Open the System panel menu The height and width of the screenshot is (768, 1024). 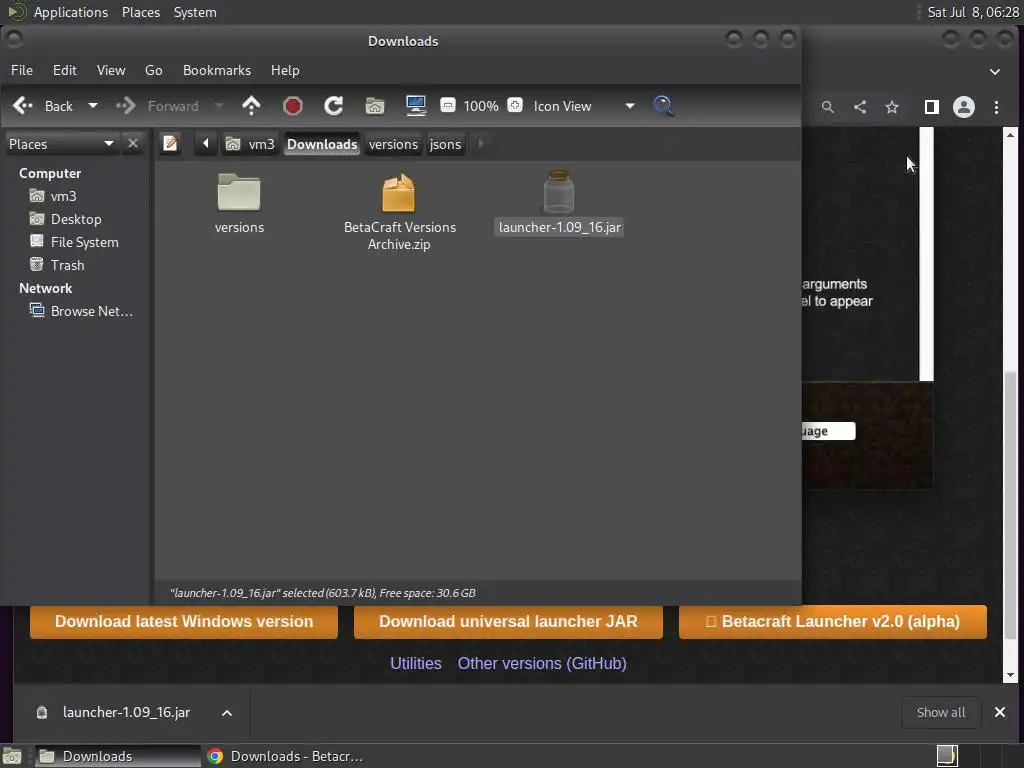tap(195, 12)
